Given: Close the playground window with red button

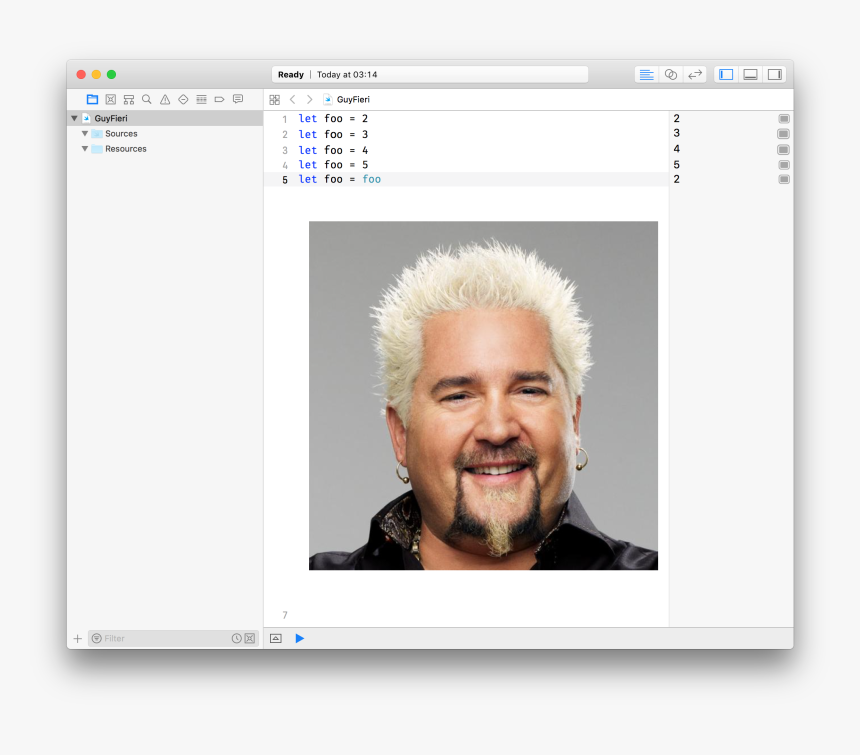Looking at the screenshot, I should [81, 75].
